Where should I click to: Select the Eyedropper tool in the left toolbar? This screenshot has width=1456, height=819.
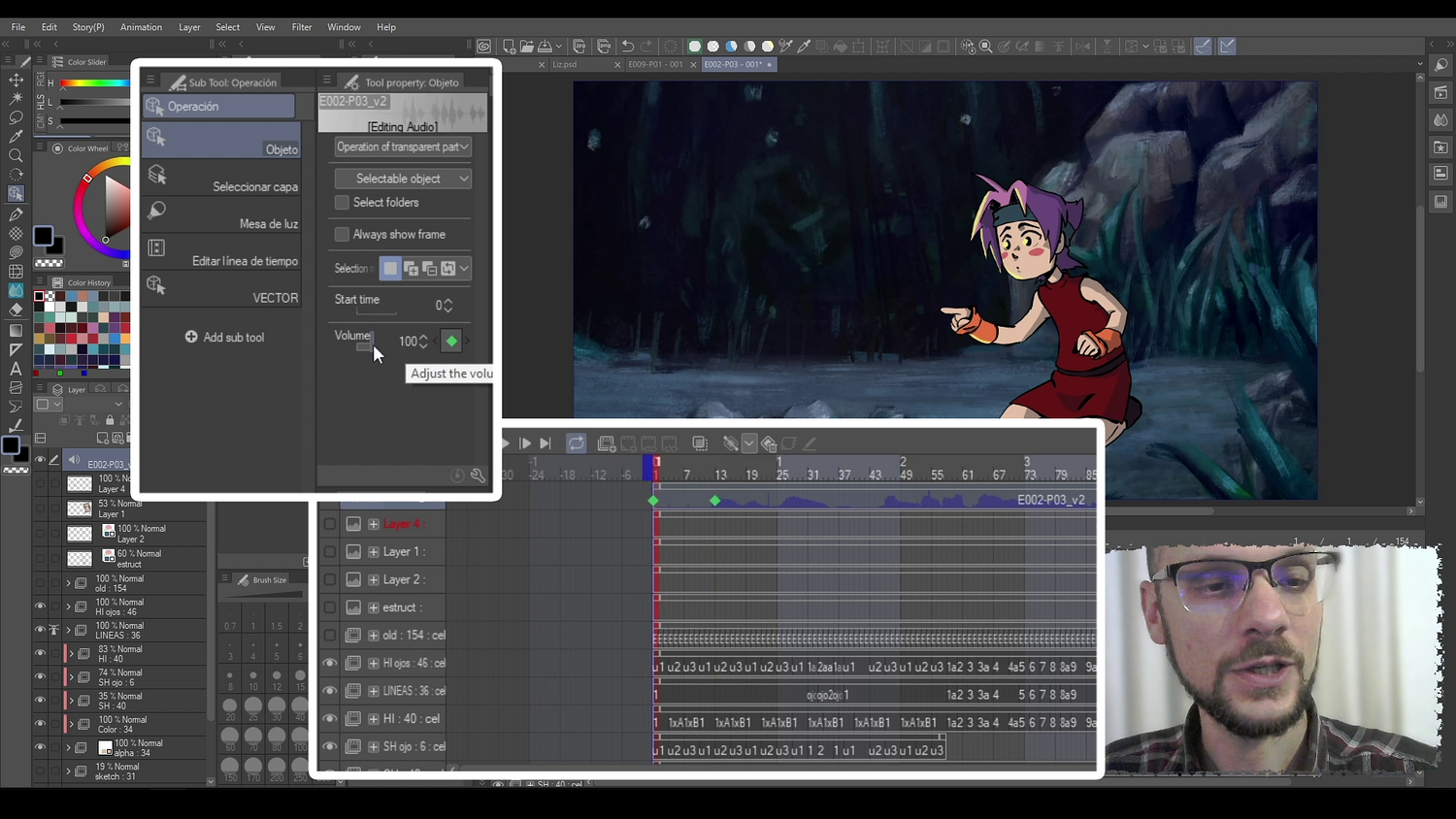point(16,137)
